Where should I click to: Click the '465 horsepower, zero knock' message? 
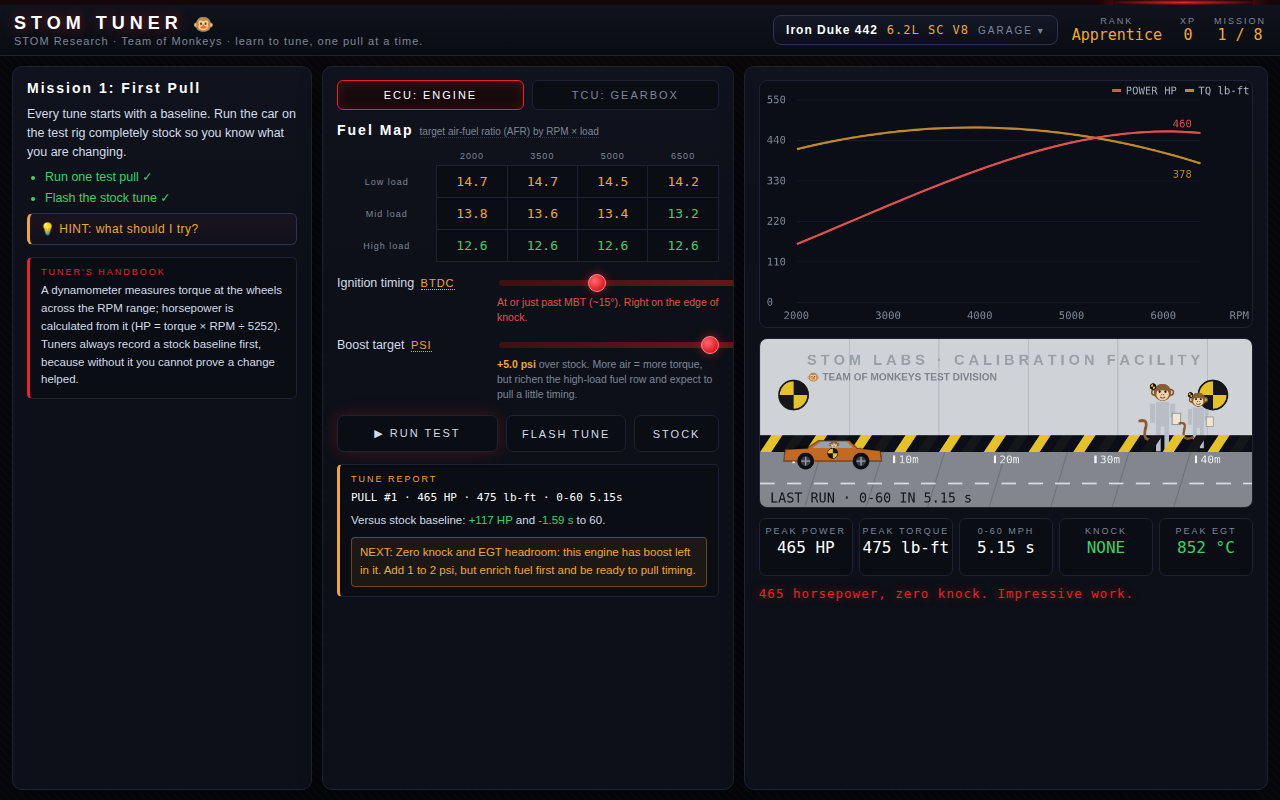point(946,593)
